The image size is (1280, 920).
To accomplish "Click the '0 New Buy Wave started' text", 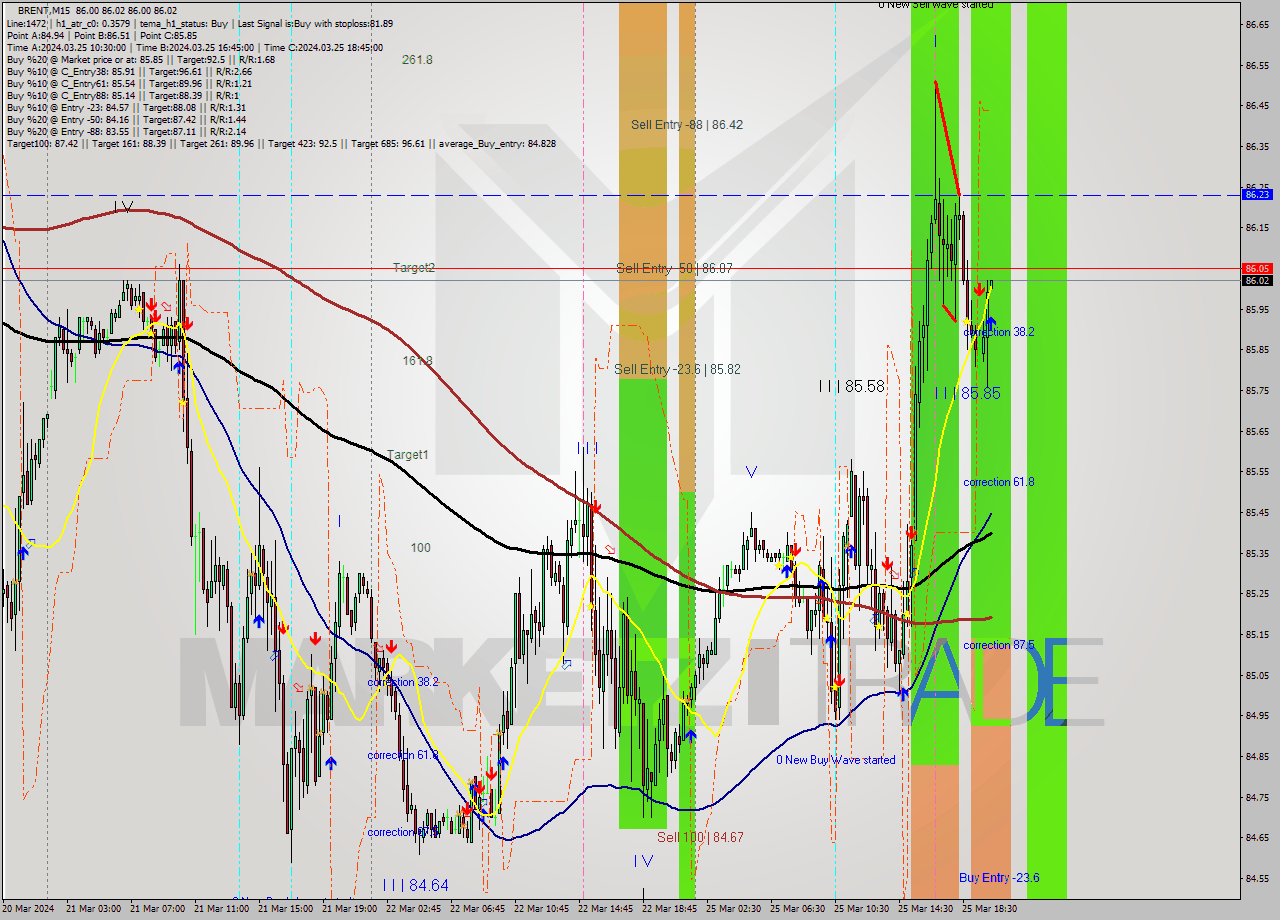I will click(x=836, y=760).
